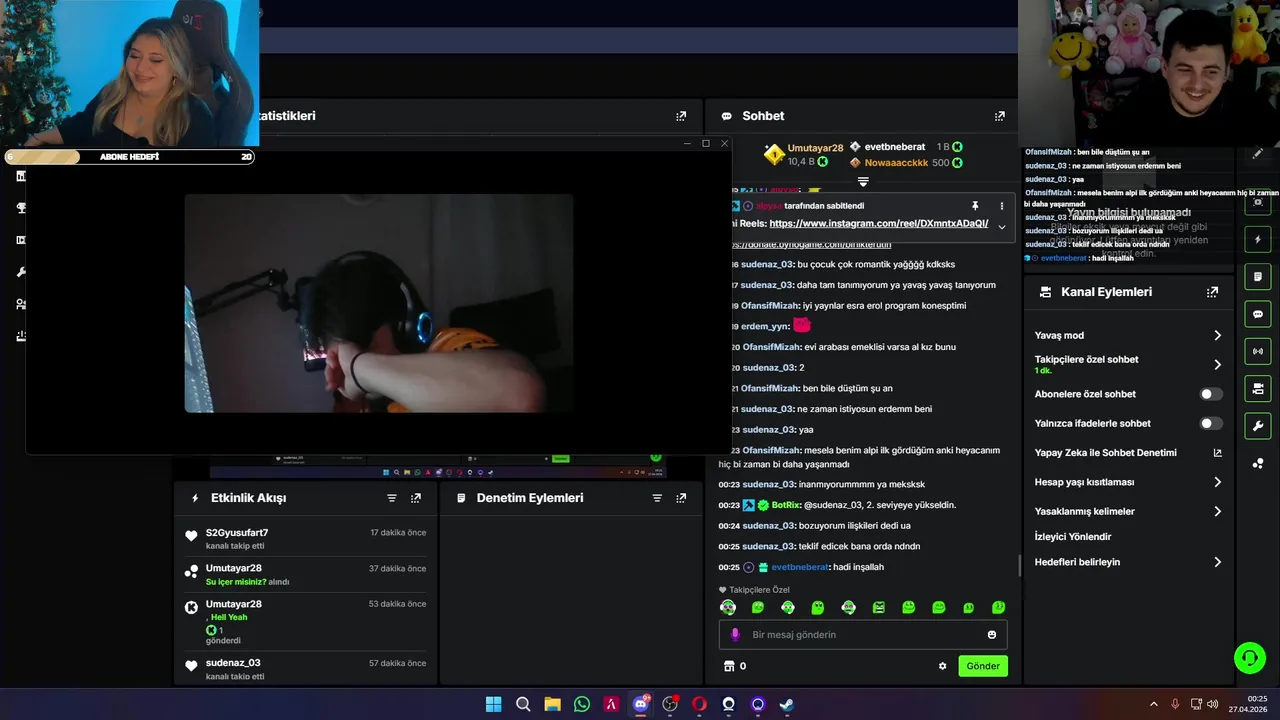Open File Explorer from taskbar
Screen dimensions: 1280x720
552,704
